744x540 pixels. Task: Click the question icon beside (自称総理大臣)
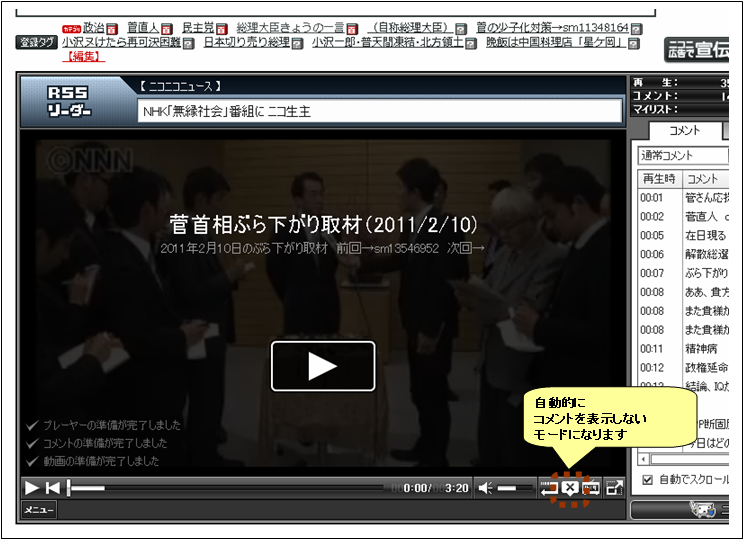coord(461,29)
